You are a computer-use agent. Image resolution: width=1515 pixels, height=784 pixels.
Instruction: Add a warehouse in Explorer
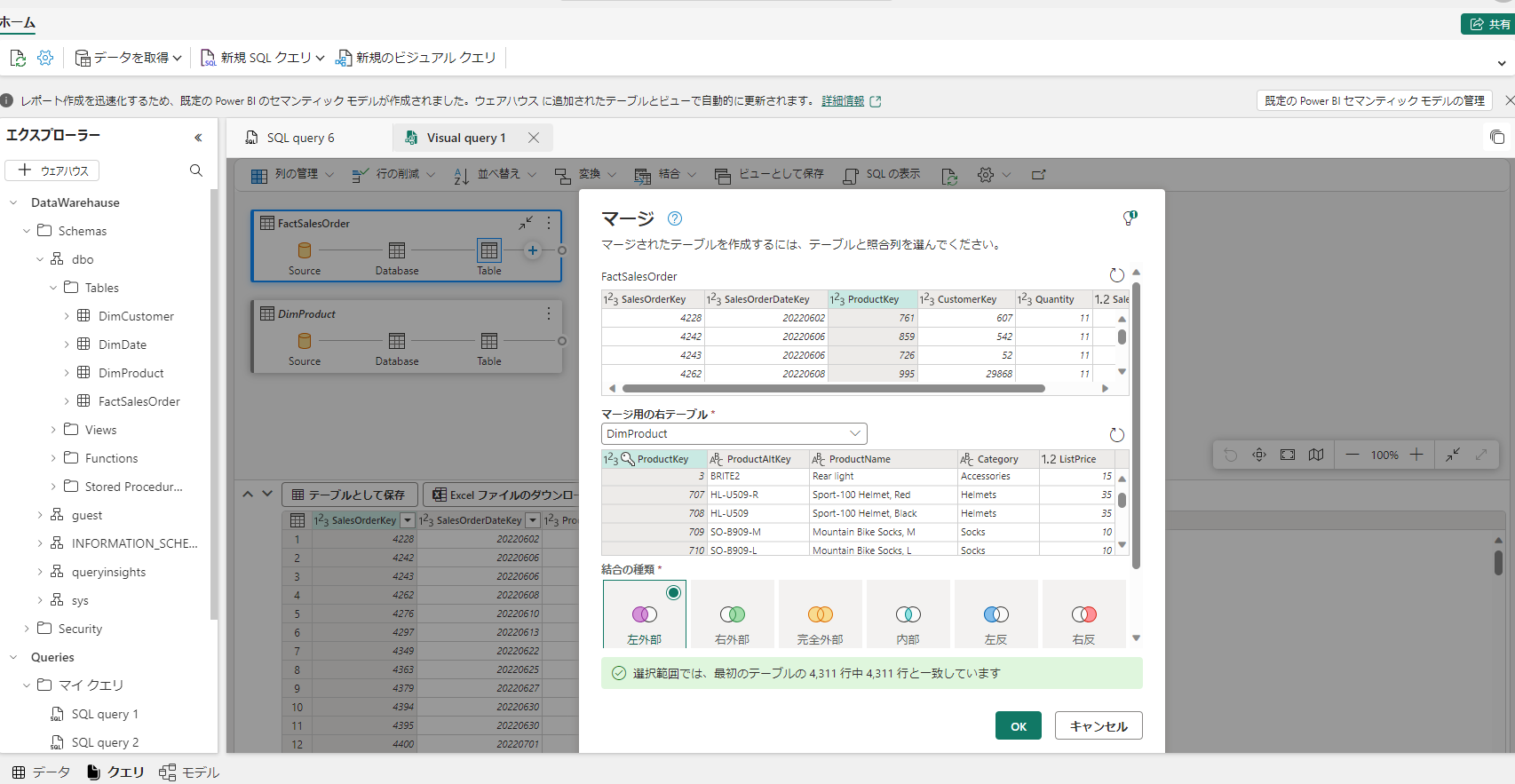click(x=52, y=170)
